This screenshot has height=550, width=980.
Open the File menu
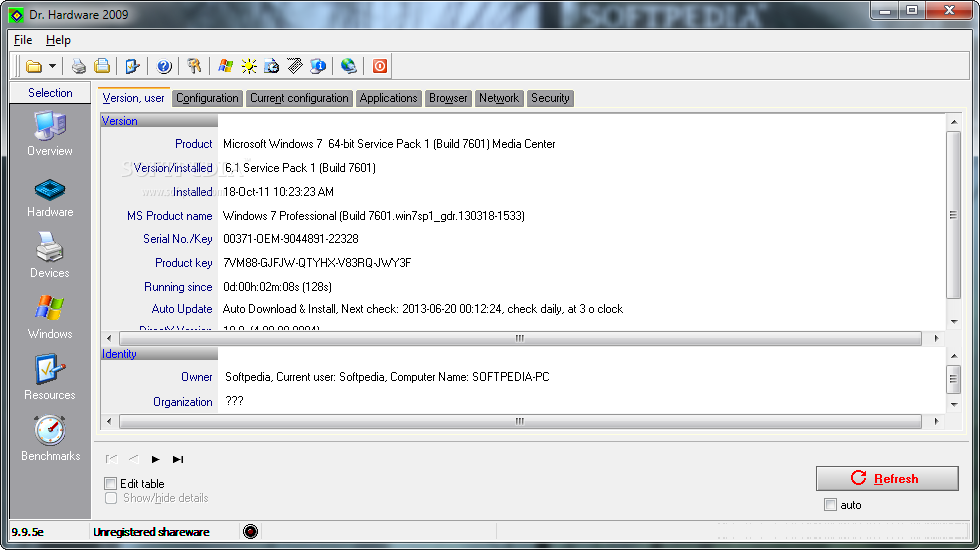click(x=23, y=40)
